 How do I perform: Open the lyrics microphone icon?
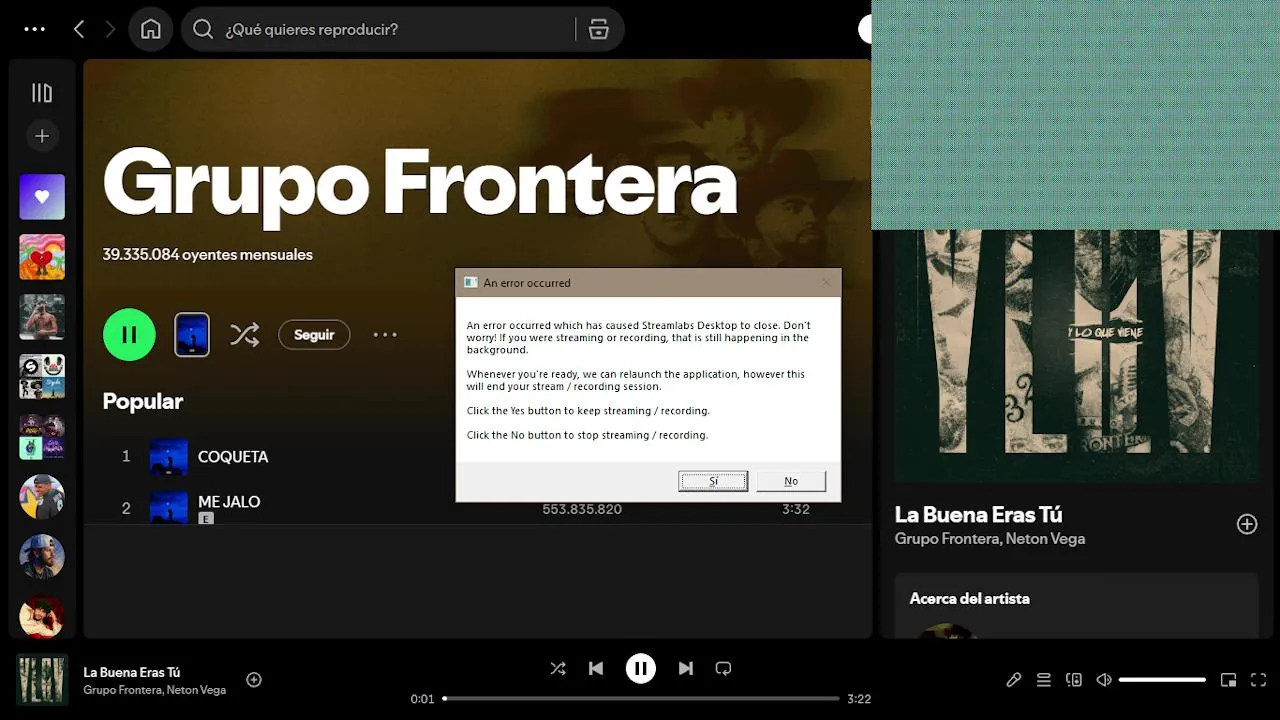click(x=1014, y=680)
